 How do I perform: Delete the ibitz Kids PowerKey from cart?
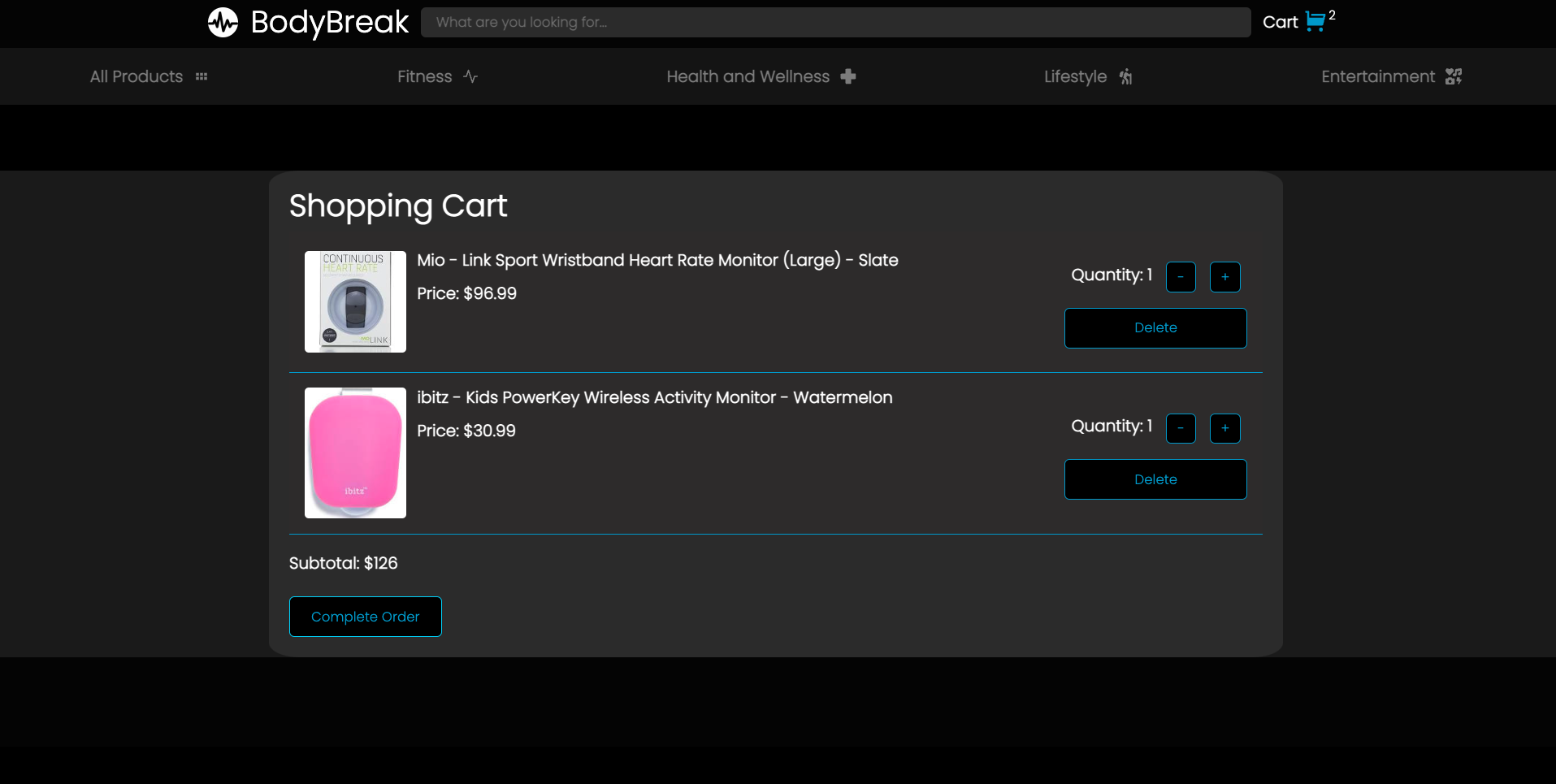pos(1155,479)
